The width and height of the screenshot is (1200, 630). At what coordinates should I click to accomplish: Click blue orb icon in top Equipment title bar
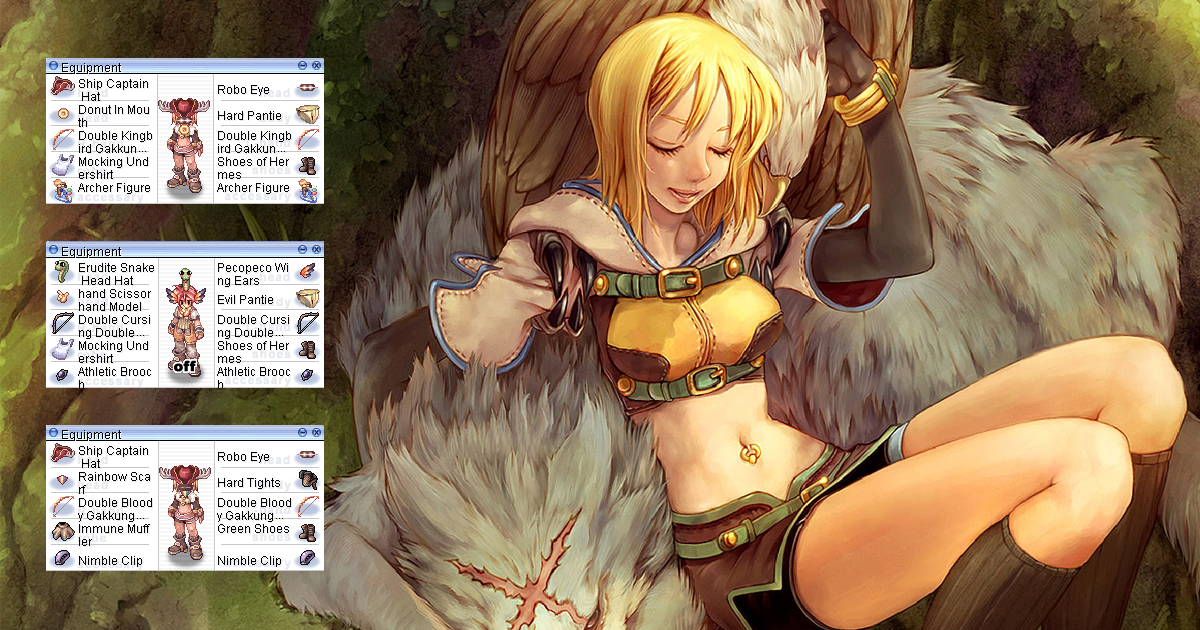click(53, 66)
